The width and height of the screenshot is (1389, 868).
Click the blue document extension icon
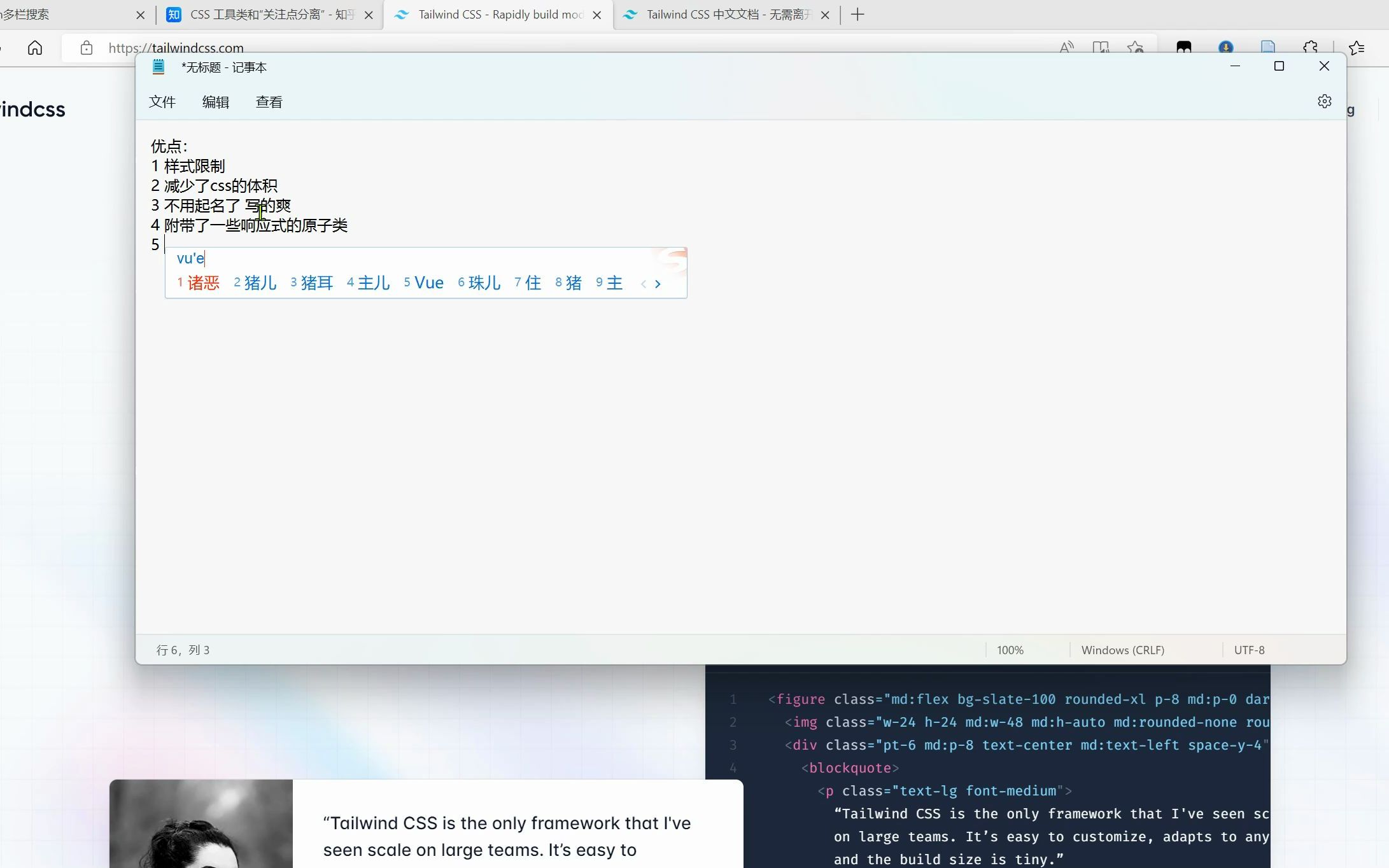(1268, 48)
